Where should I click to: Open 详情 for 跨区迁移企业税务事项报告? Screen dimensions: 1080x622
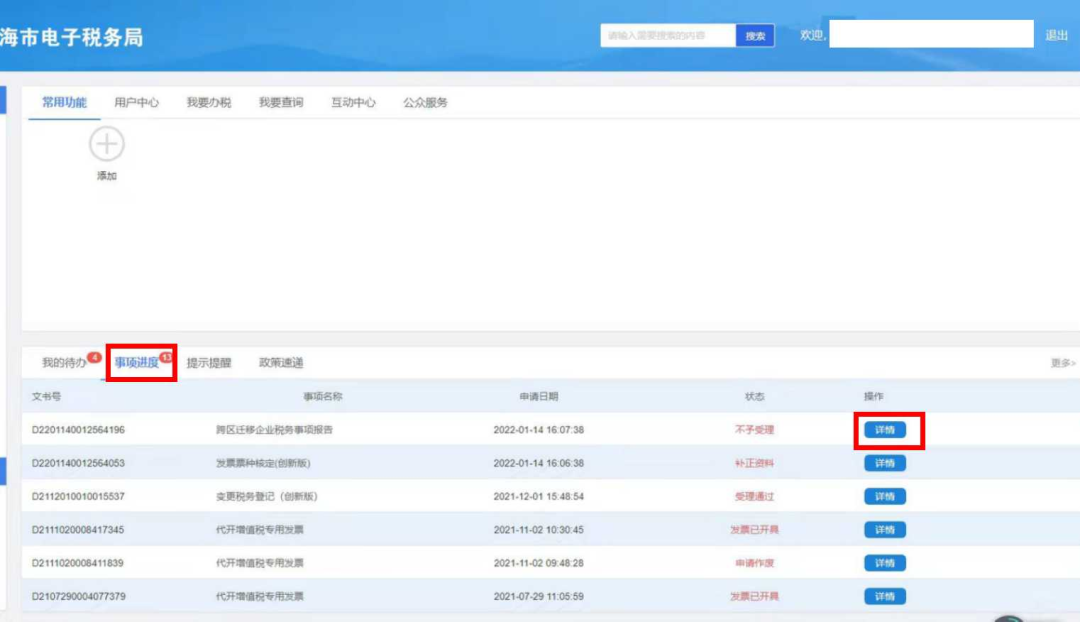885,430
